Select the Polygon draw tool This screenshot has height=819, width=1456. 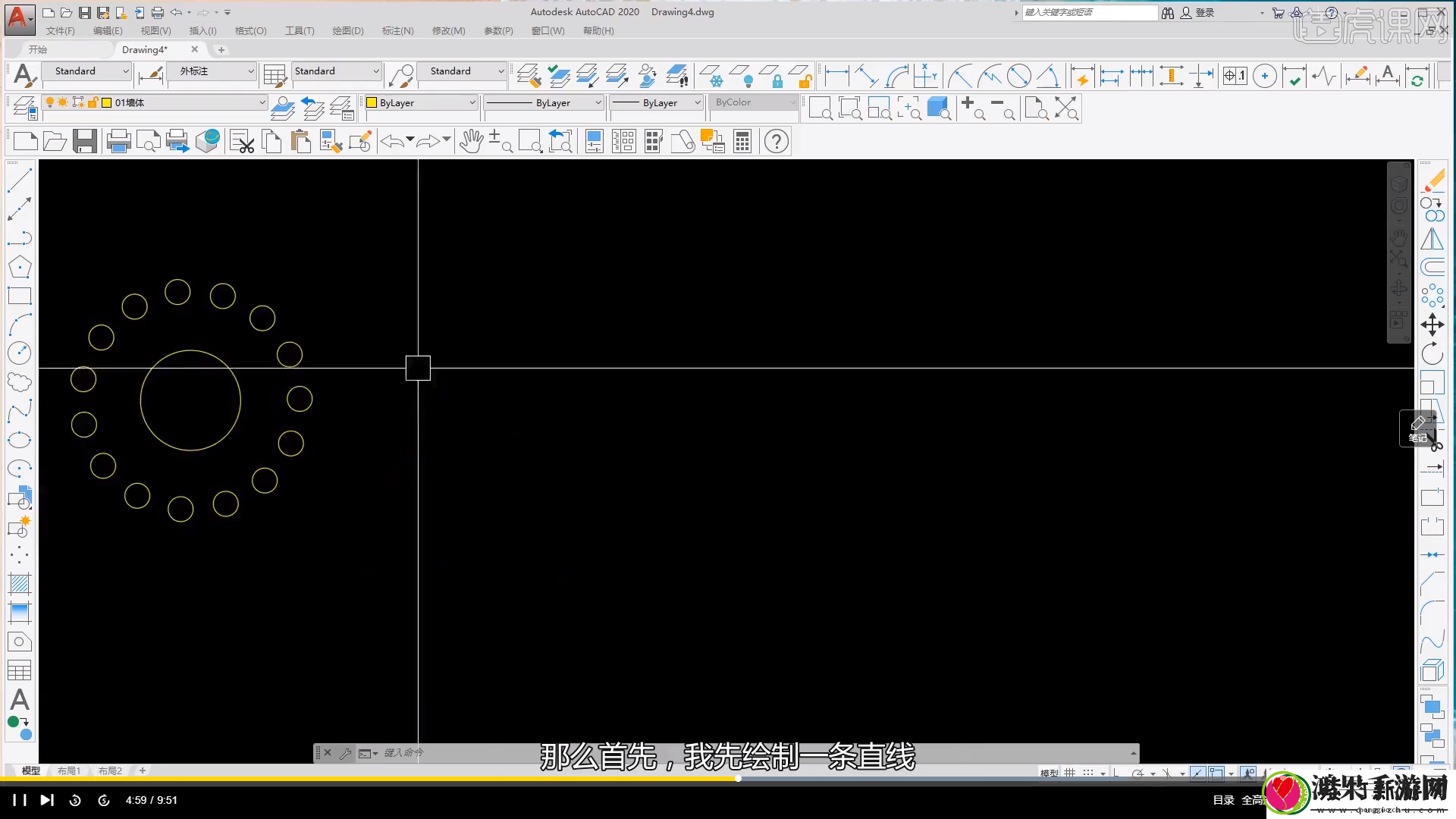coord(20,266)
